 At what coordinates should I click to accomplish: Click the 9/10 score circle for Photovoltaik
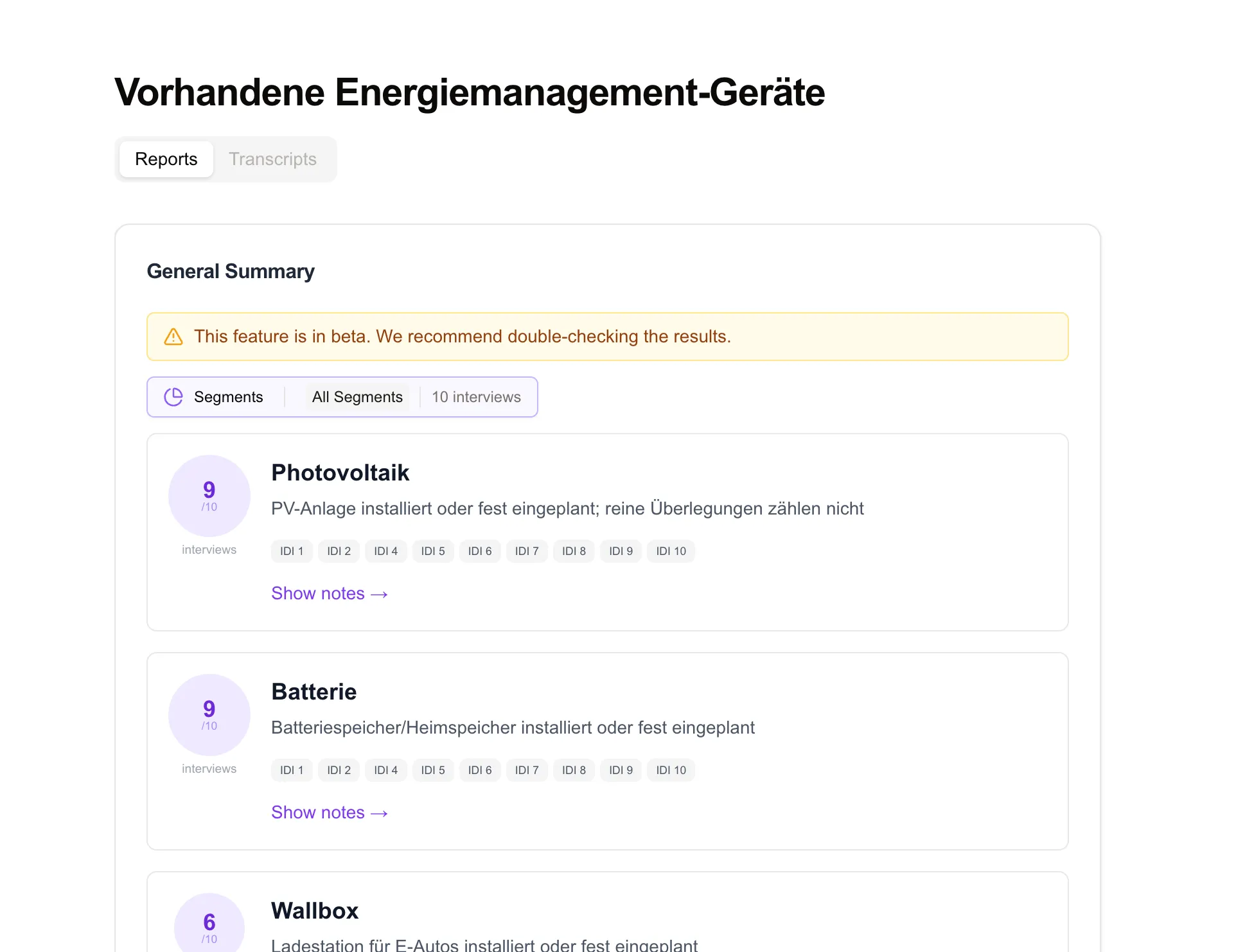coord(209,496)
